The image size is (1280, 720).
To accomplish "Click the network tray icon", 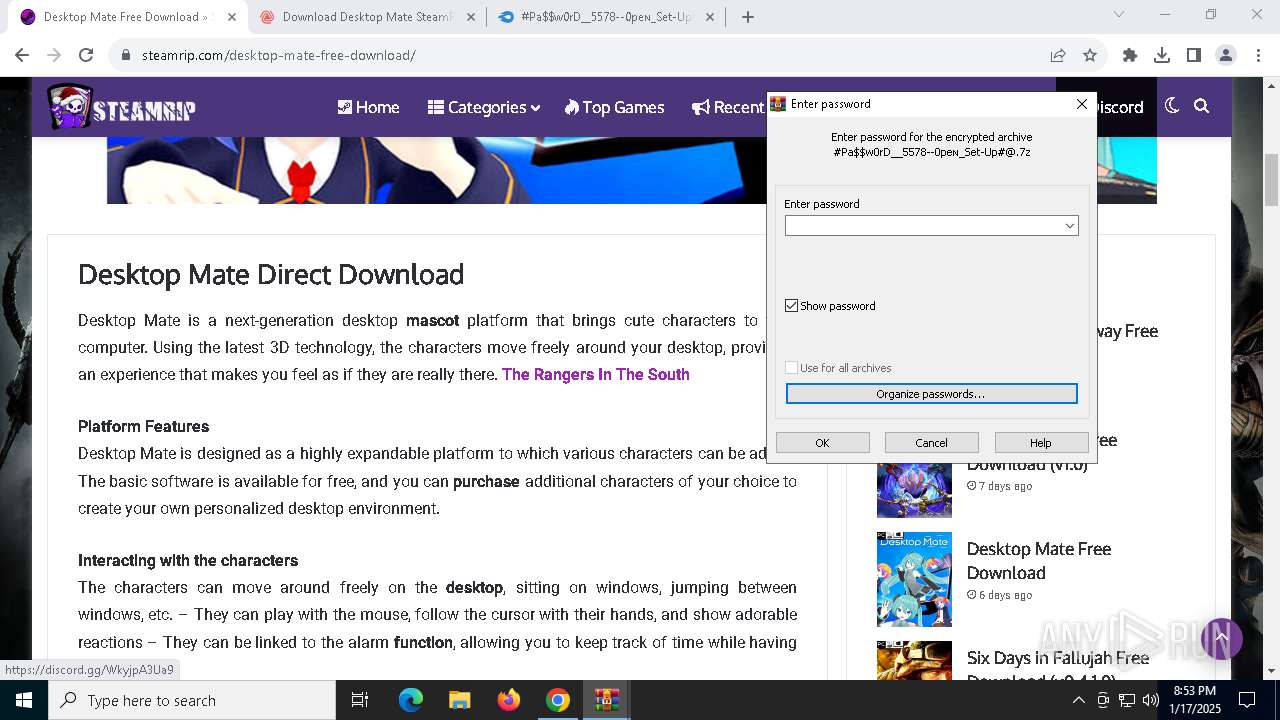I will coord(1126,700).
